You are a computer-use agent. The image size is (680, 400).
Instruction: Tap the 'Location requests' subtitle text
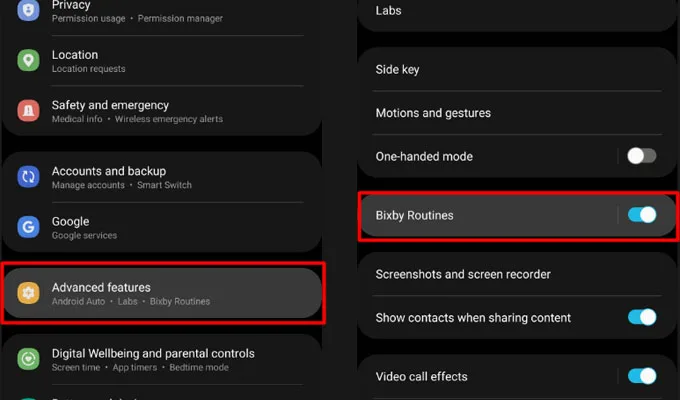click(88, 69)
